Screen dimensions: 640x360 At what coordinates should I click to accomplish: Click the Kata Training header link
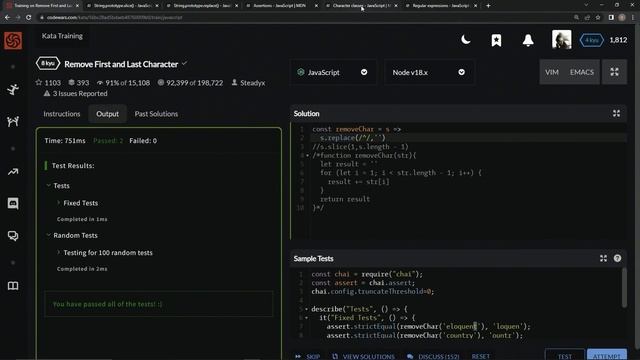click(62, 36)
